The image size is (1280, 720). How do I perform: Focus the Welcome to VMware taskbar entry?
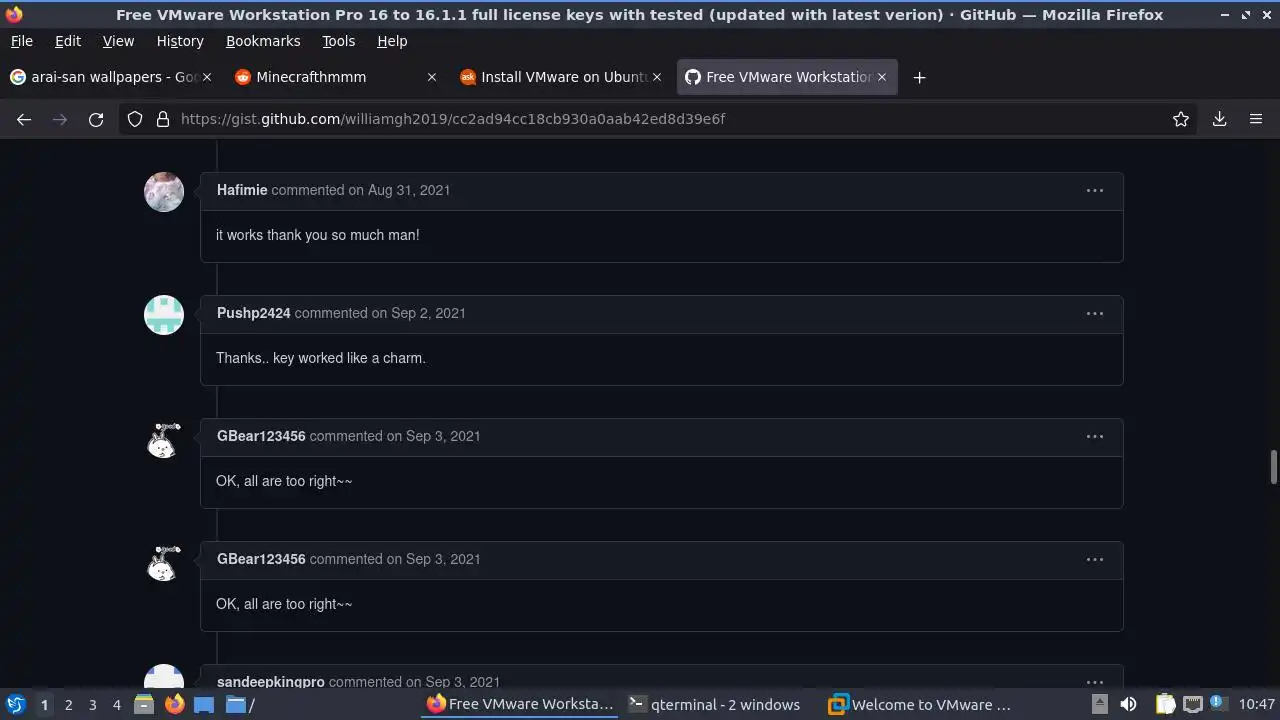[x=920, y=704]
